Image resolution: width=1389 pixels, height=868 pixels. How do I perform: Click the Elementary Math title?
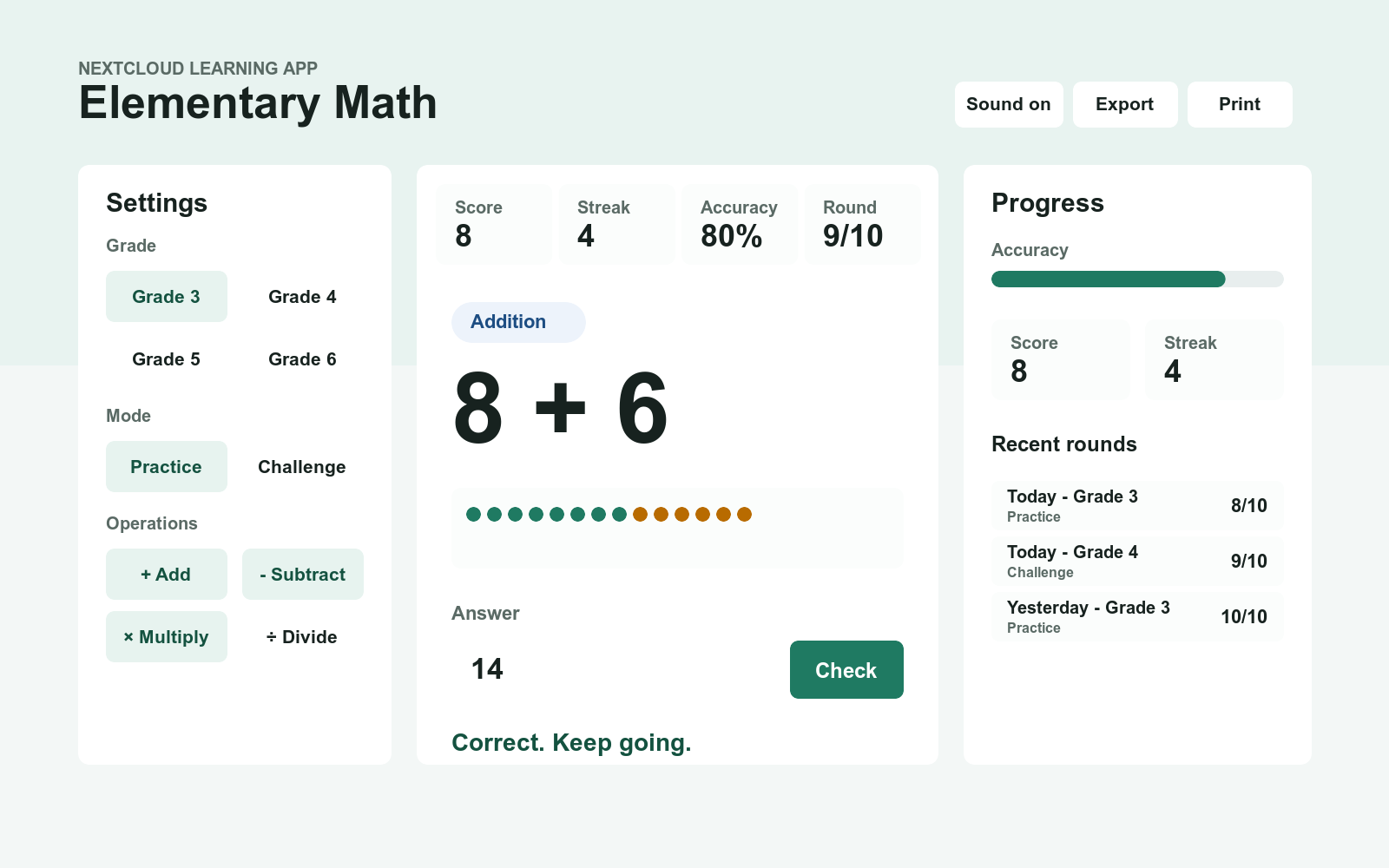pos(258,103)
